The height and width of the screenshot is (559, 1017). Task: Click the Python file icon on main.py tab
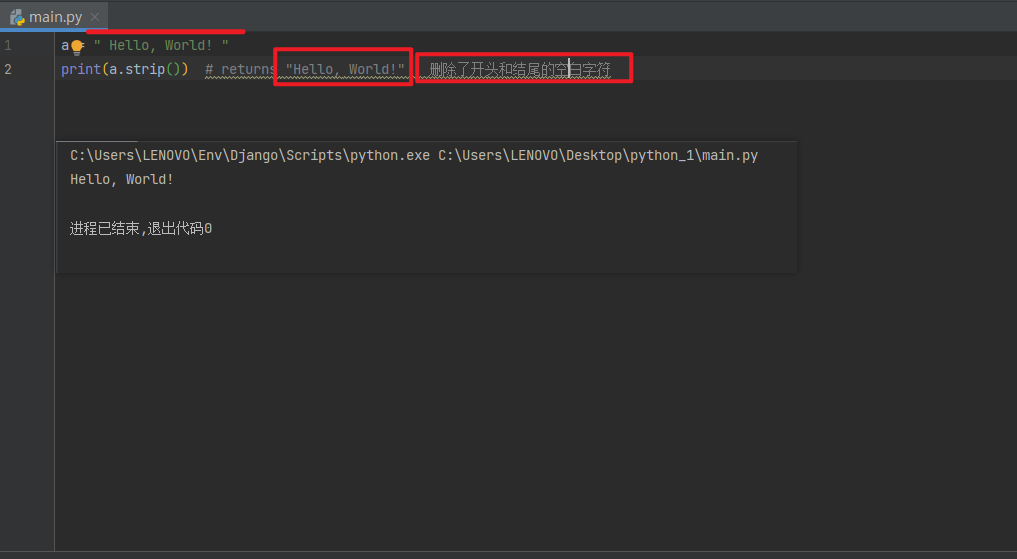pos(18,18)
